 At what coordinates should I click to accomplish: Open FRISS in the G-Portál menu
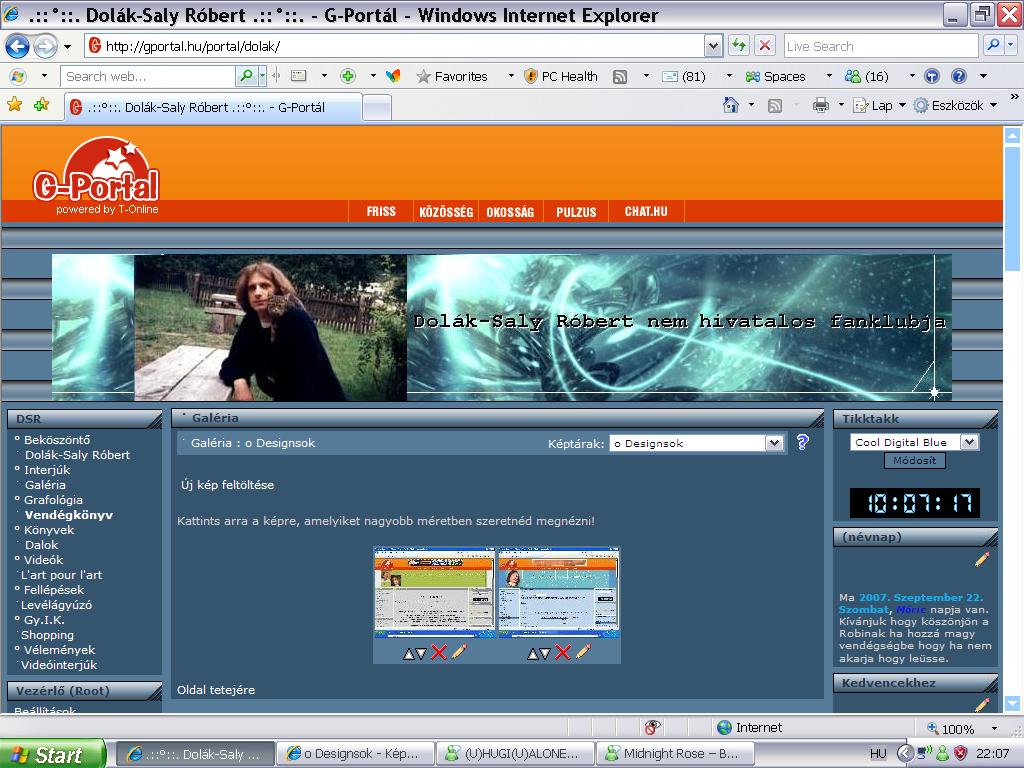381,212
